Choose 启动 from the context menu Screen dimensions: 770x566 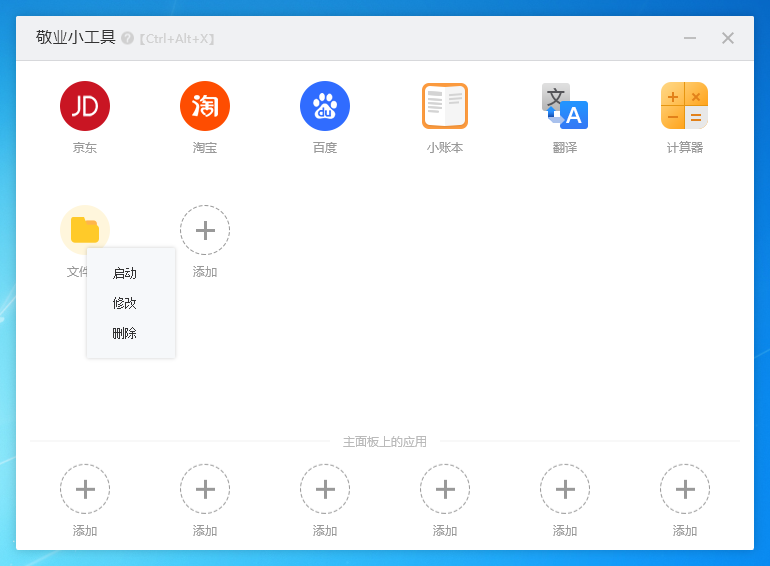(125, 273)
